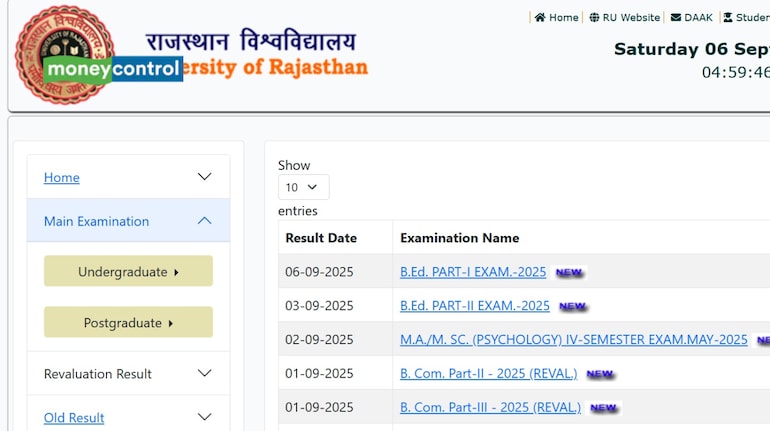Click NEW badge beside B.Ed. PART-I exam
This screenshot has height=431, width=770.
tap(569, 272)
